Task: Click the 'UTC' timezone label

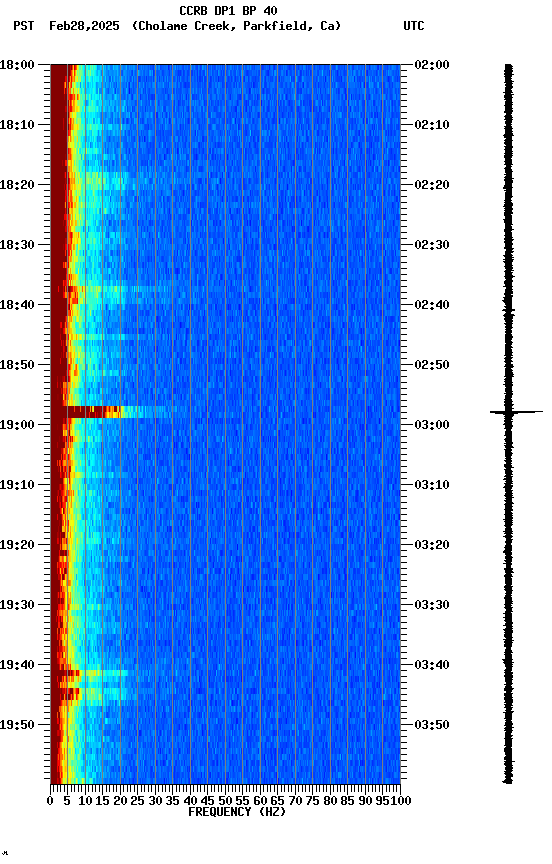Action: pyautogui.click(x=414, y=26)
